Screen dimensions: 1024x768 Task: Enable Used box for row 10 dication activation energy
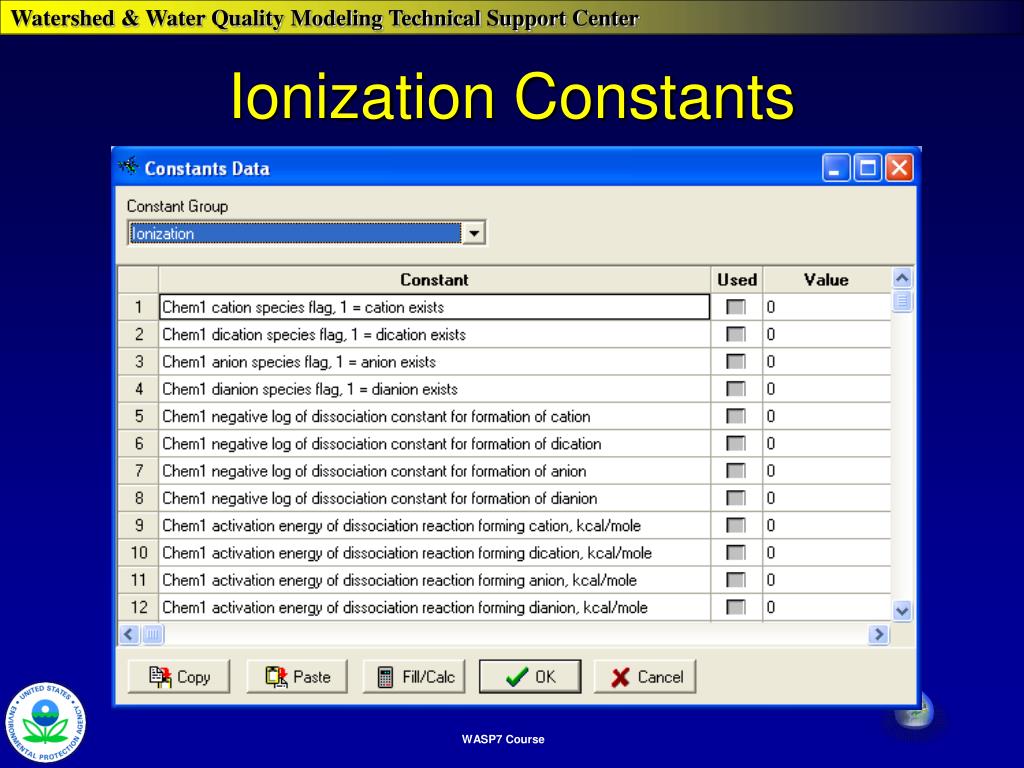(x=736, y=553)
